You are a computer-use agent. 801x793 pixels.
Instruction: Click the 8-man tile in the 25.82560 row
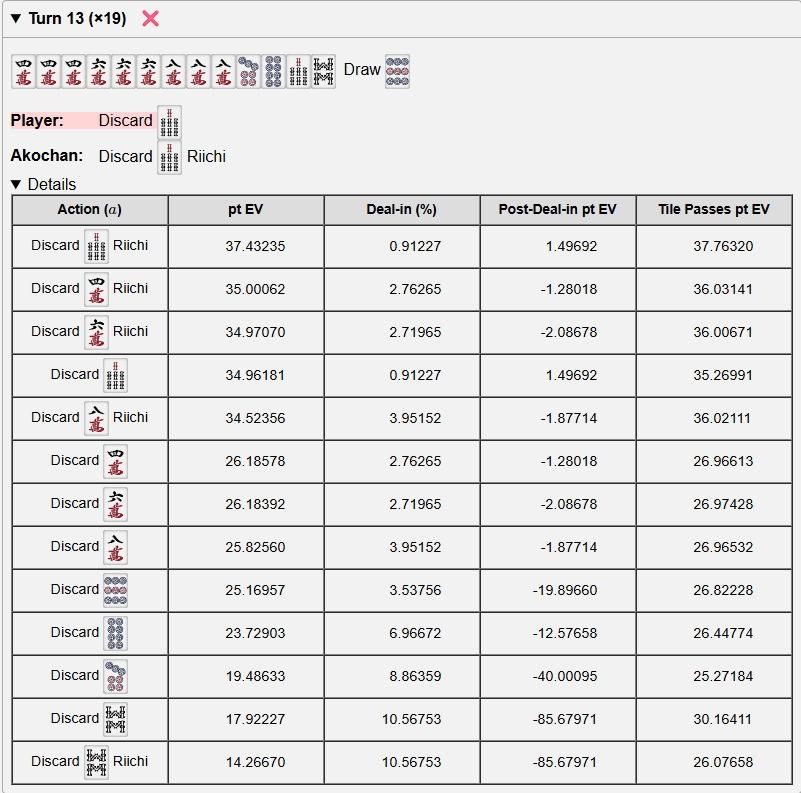click(115, 547)
